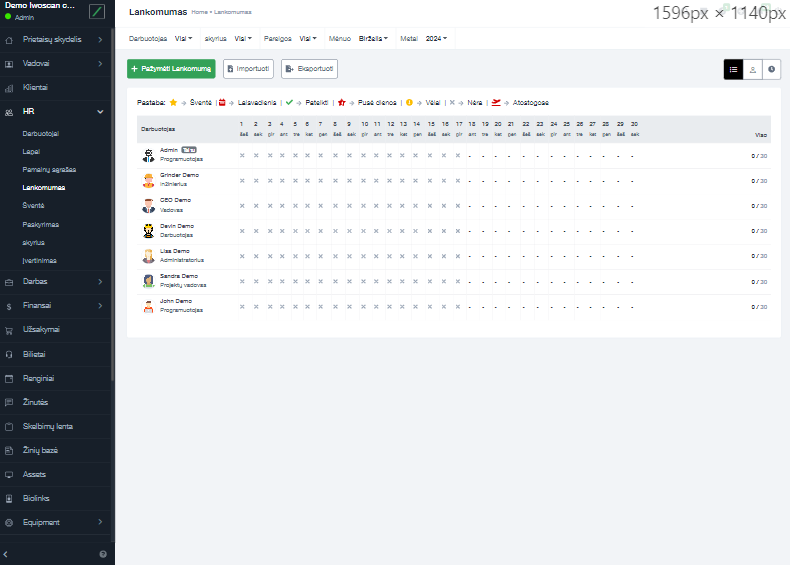Open Bilietai headset icon in sidebar
The image size is (790, 565).
click(9, 354)
